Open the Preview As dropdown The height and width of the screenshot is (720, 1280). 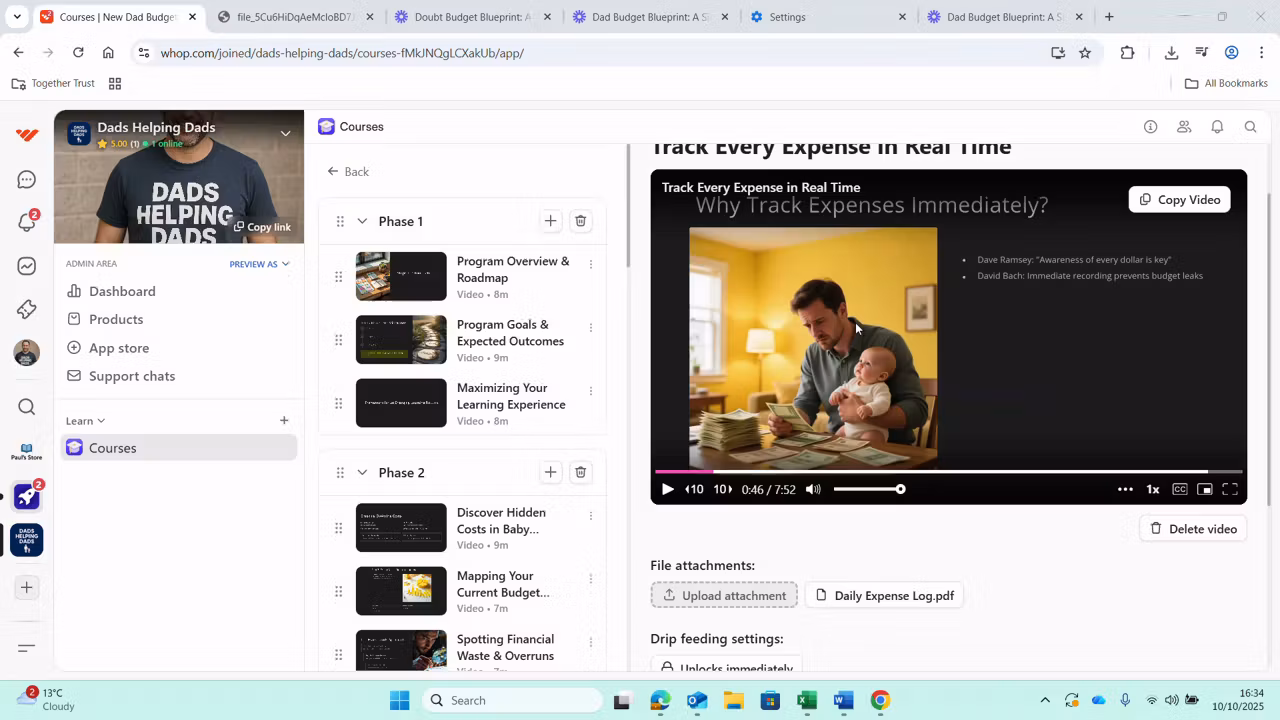click(259, 264)
